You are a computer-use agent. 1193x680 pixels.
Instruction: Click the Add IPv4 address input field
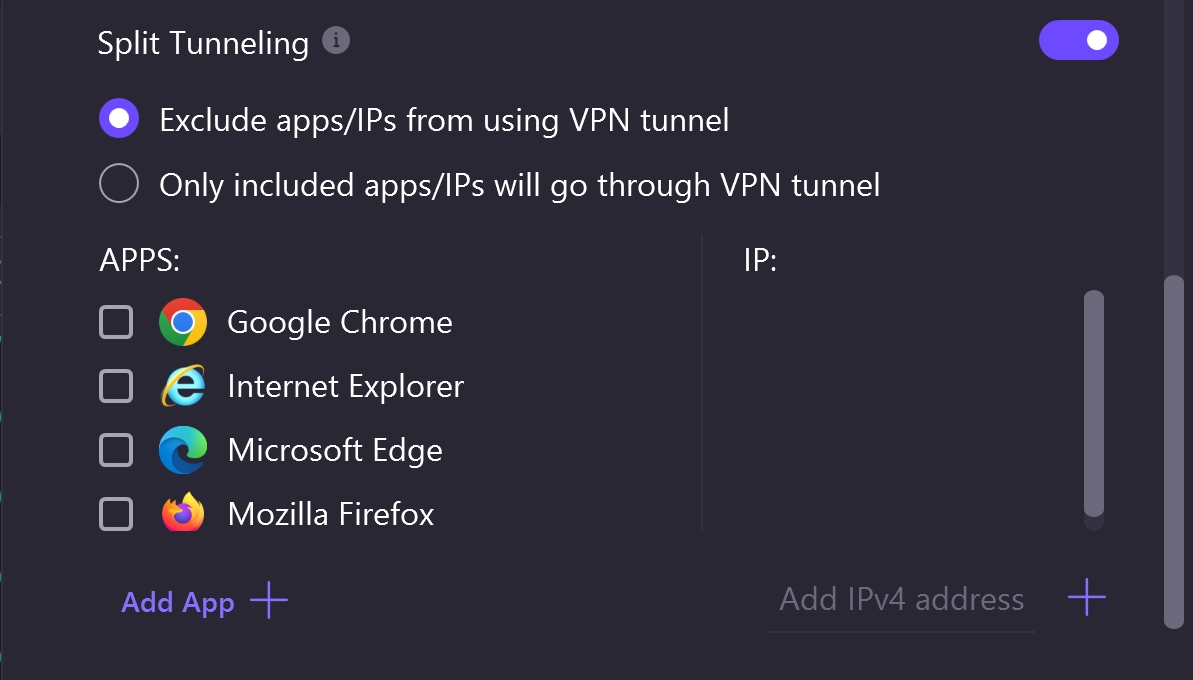900,598
